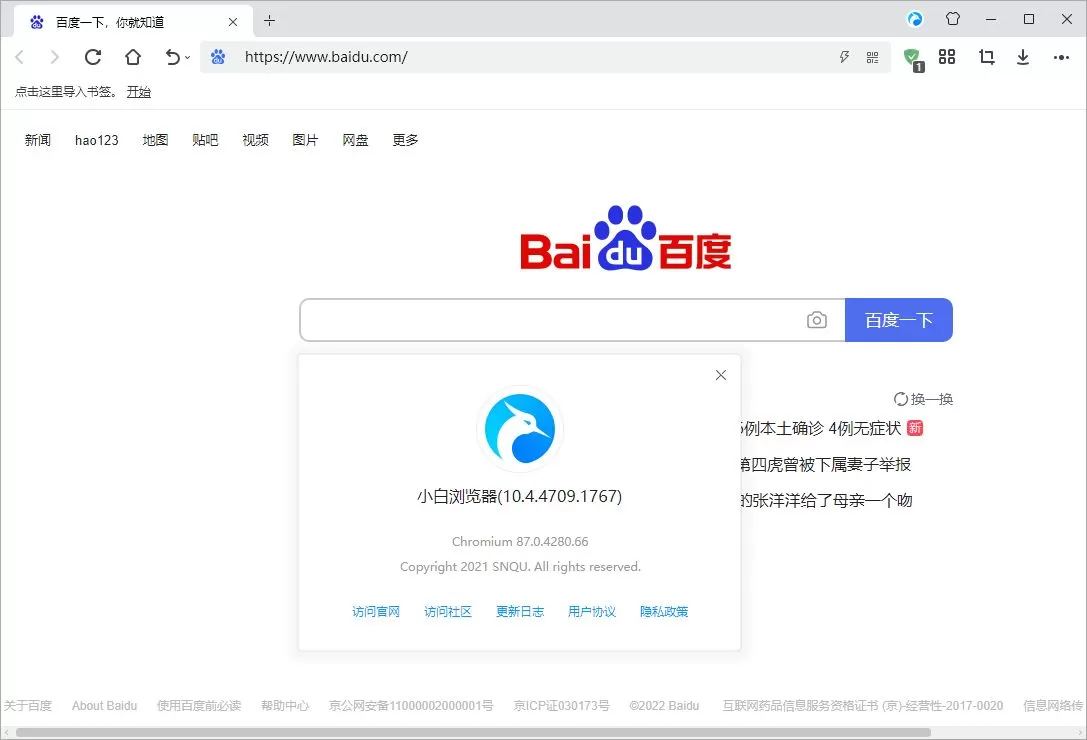Open the 更新日志 link in about dialog

coord(519,611)
